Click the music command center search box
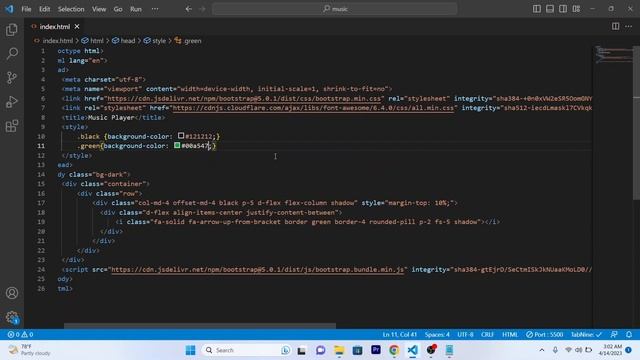The image size is (640, 360). pos(335,9)
